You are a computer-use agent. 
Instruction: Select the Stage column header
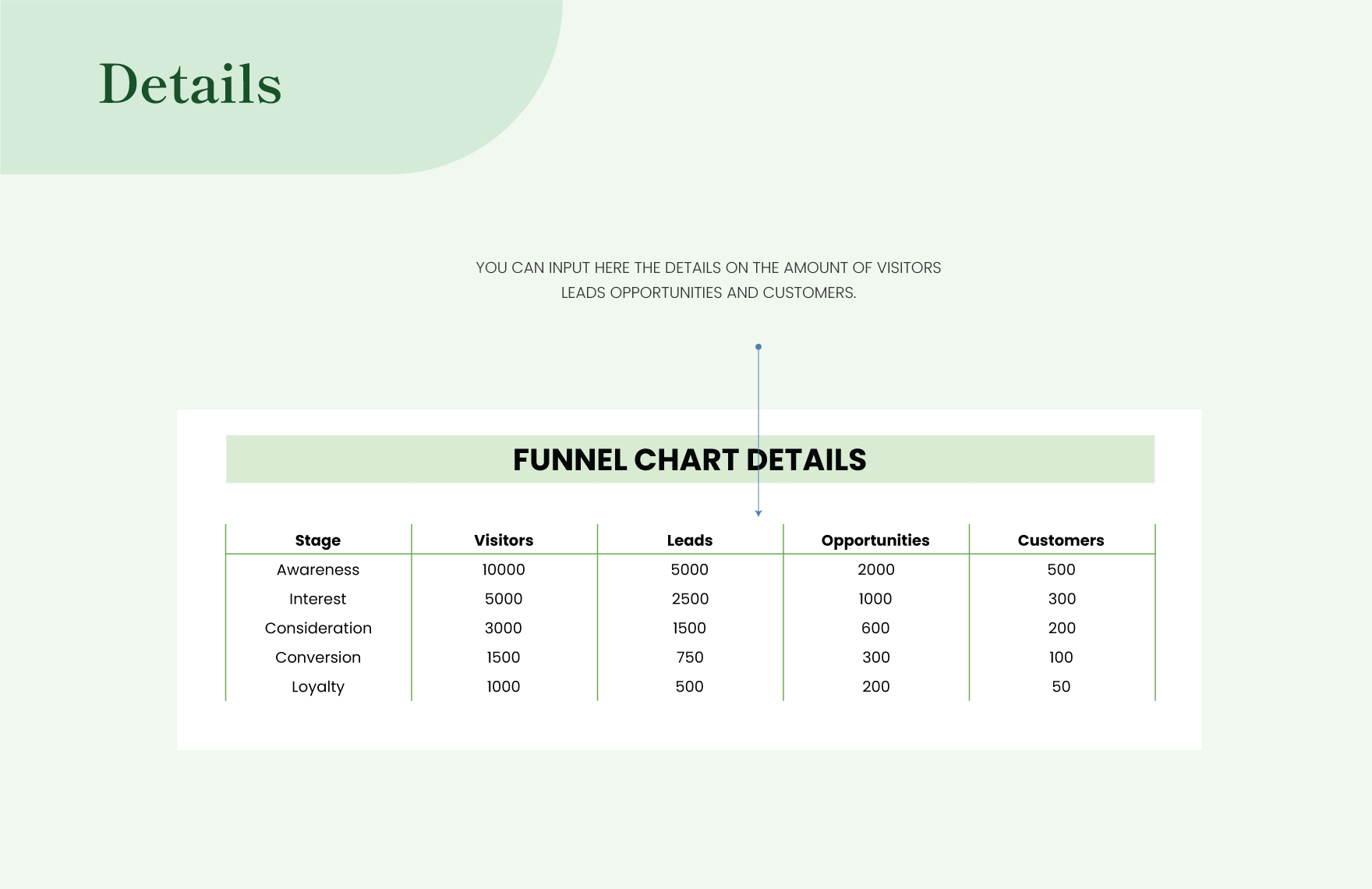pos(318,540)
